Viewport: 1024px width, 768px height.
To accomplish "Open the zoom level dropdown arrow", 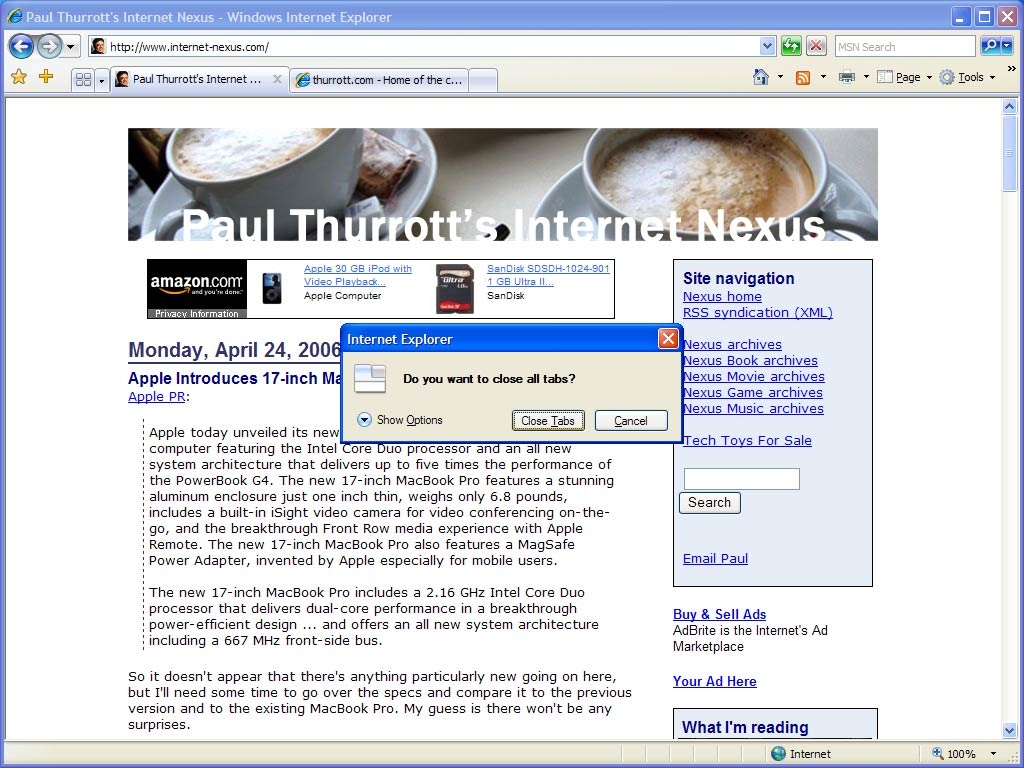I will pos(993,754).
